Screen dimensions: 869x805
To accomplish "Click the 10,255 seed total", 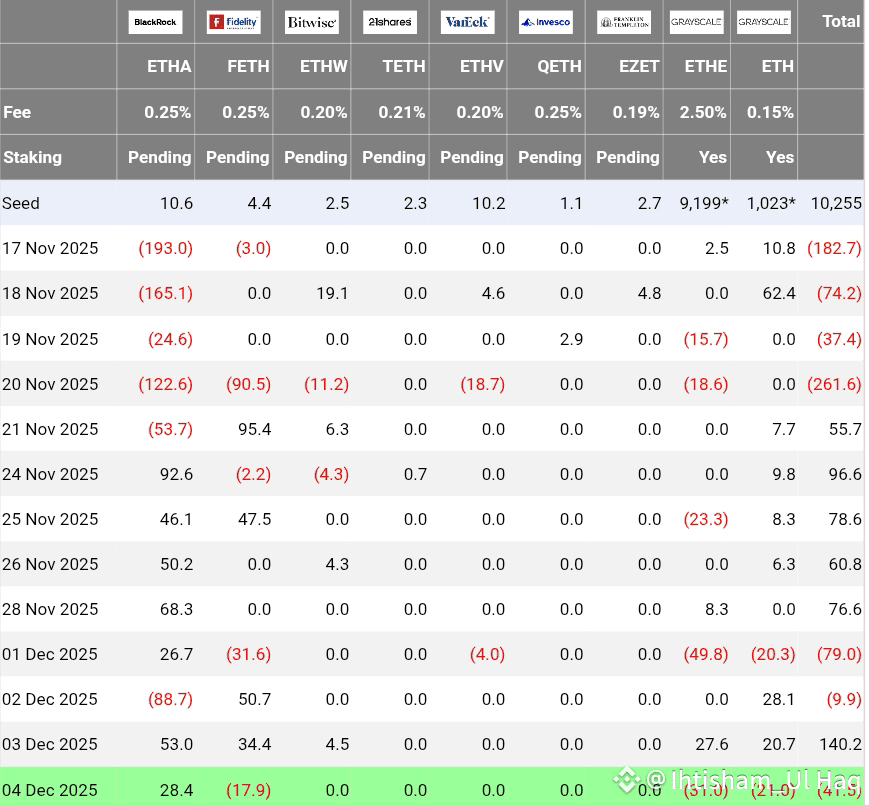I will 836,203.
